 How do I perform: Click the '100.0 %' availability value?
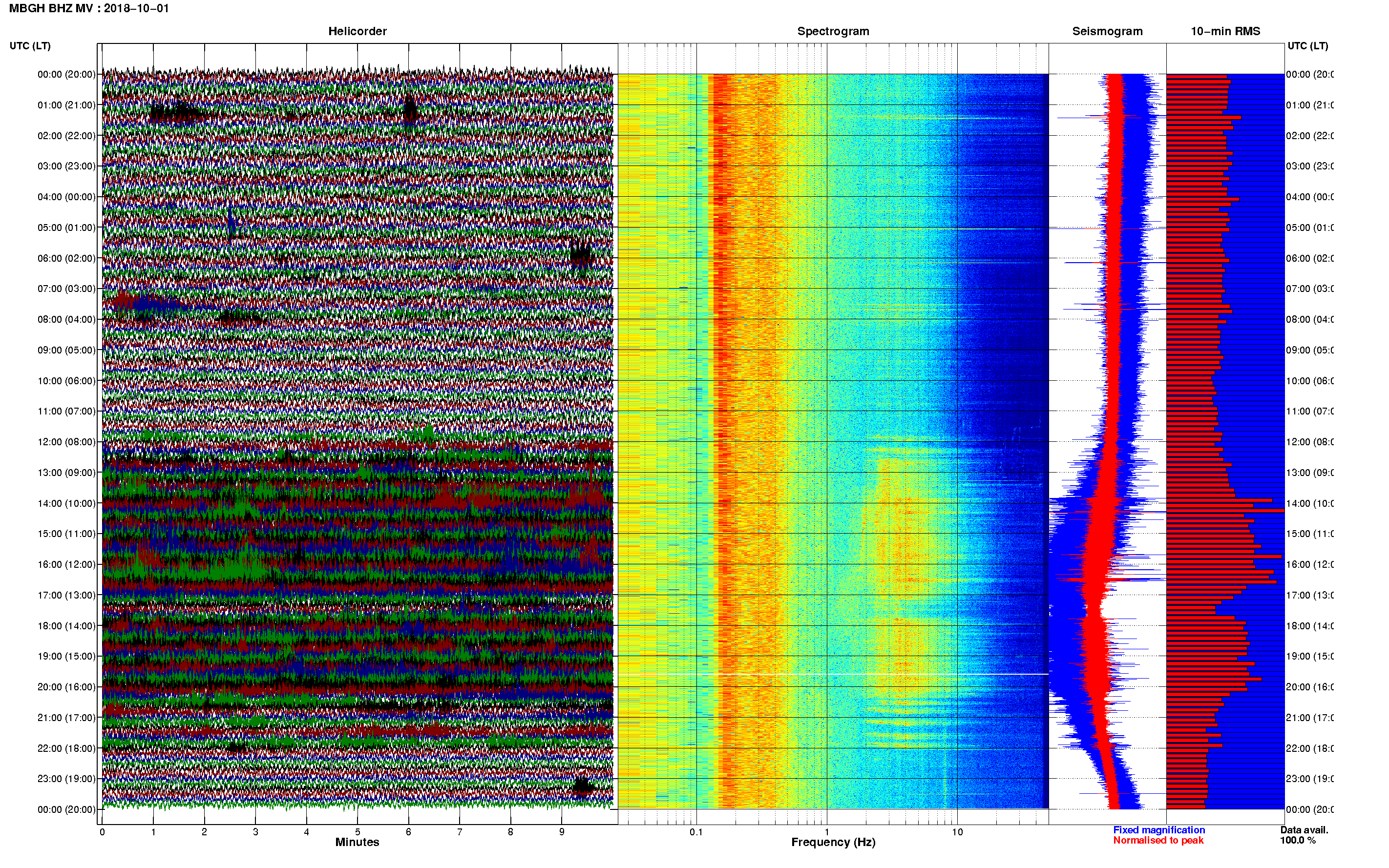tap(1297, 841)
